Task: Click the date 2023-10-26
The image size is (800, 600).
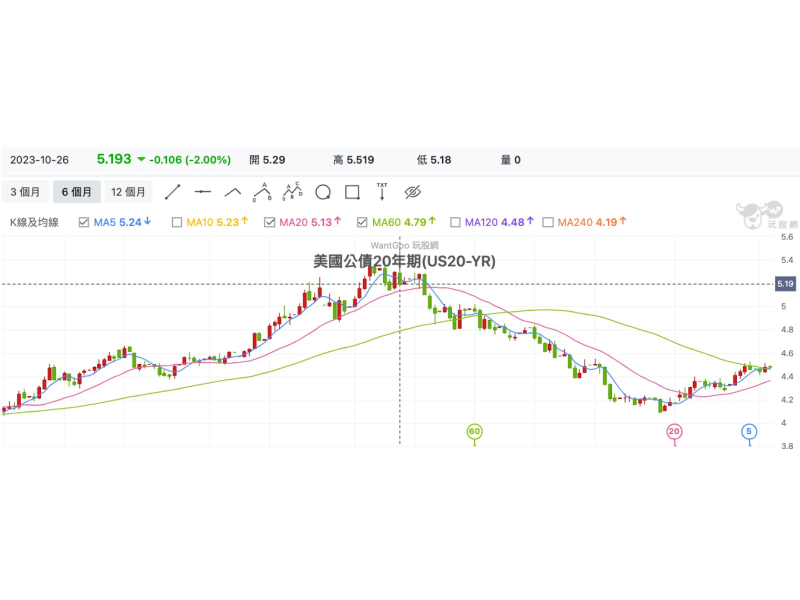Action: click(39, 160)
